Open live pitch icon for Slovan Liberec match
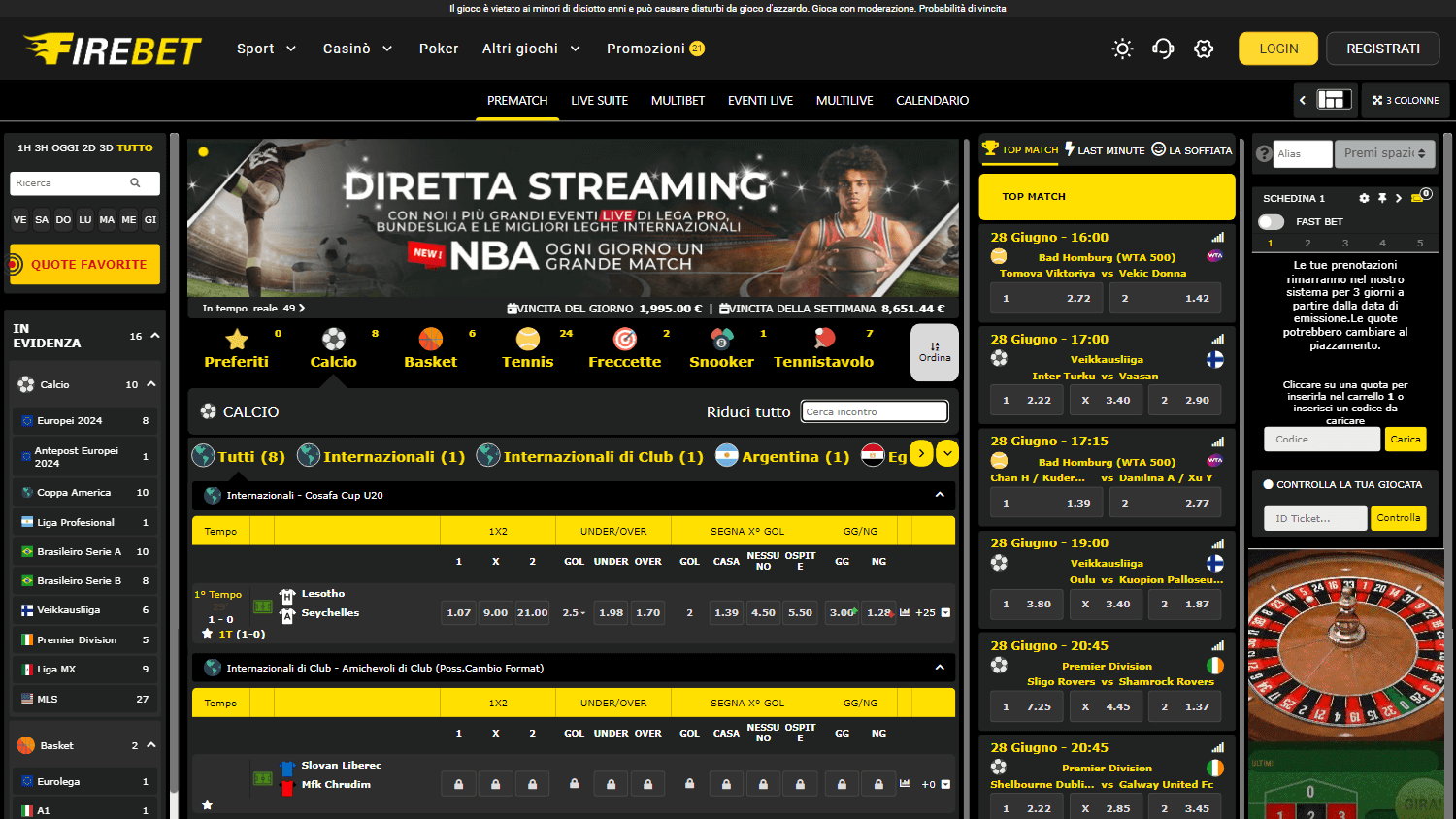1456x819 pixels. pyautogui.click(x=263, y=778)
